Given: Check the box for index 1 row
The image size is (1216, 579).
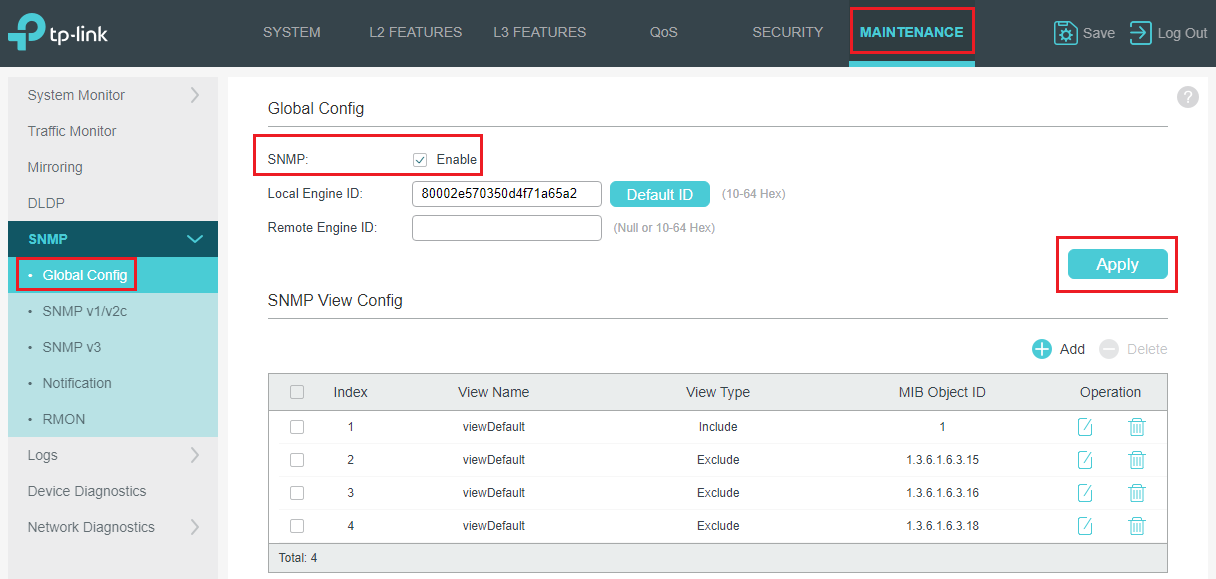Looking at the screenshot, I should click(297, 427).
